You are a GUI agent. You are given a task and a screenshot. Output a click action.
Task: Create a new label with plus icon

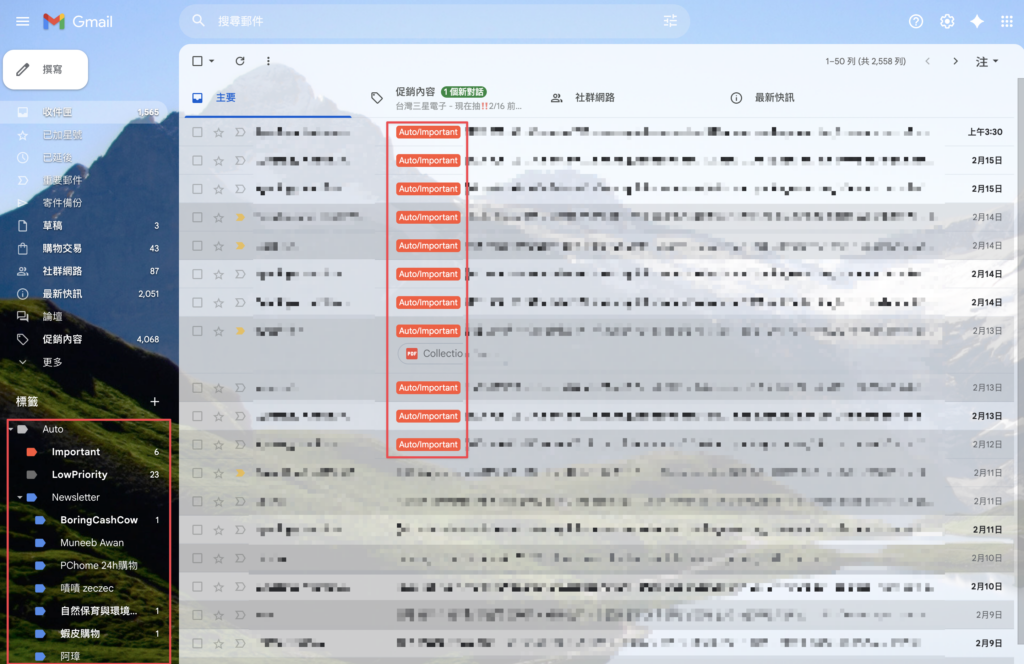(x=154, y=401)
